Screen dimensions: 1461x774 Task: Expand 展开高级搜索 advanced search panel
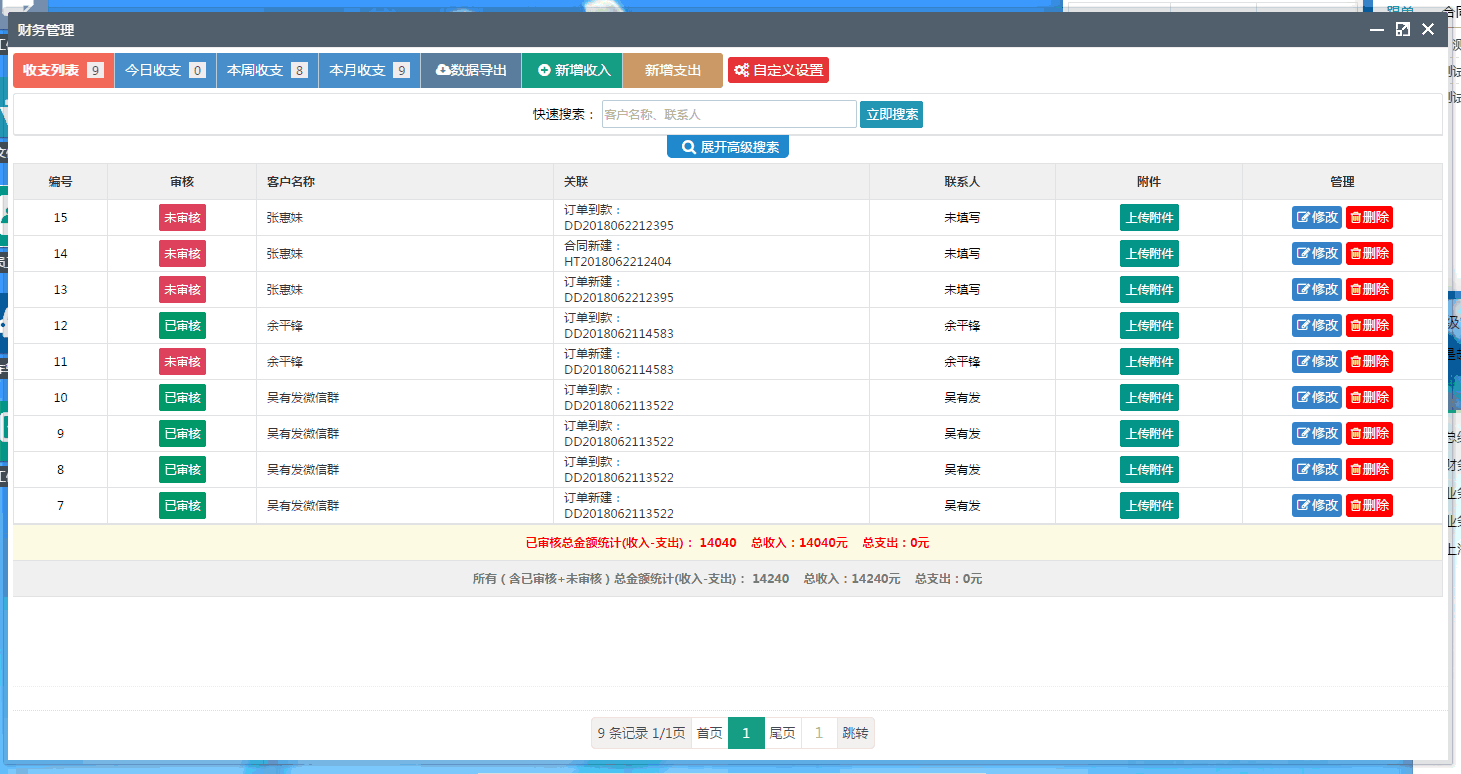click(x=728, y=147)
